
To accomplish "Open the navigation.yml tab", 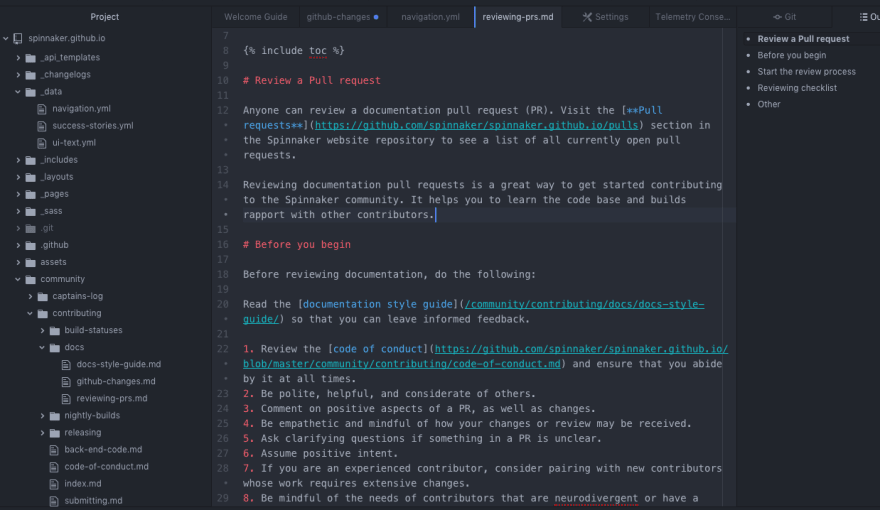I will click(430, 17).
